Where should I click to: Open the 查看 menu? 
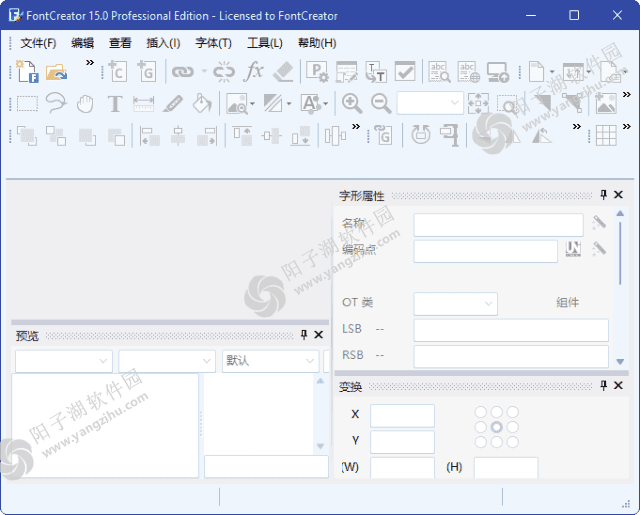coord(120,43)
